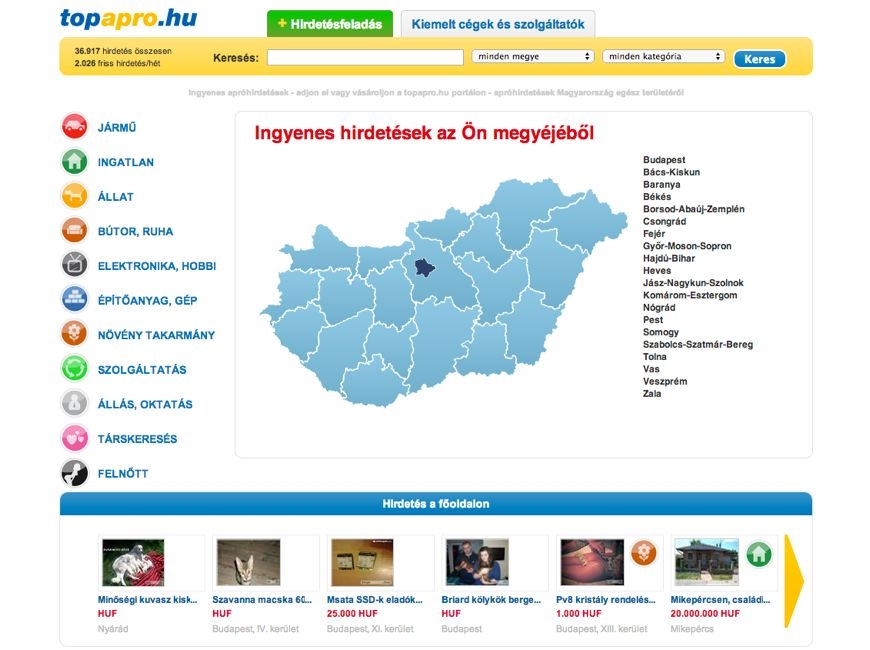Open the hearts TÁRSKERESÉS icon

click(x=74, y=439)
